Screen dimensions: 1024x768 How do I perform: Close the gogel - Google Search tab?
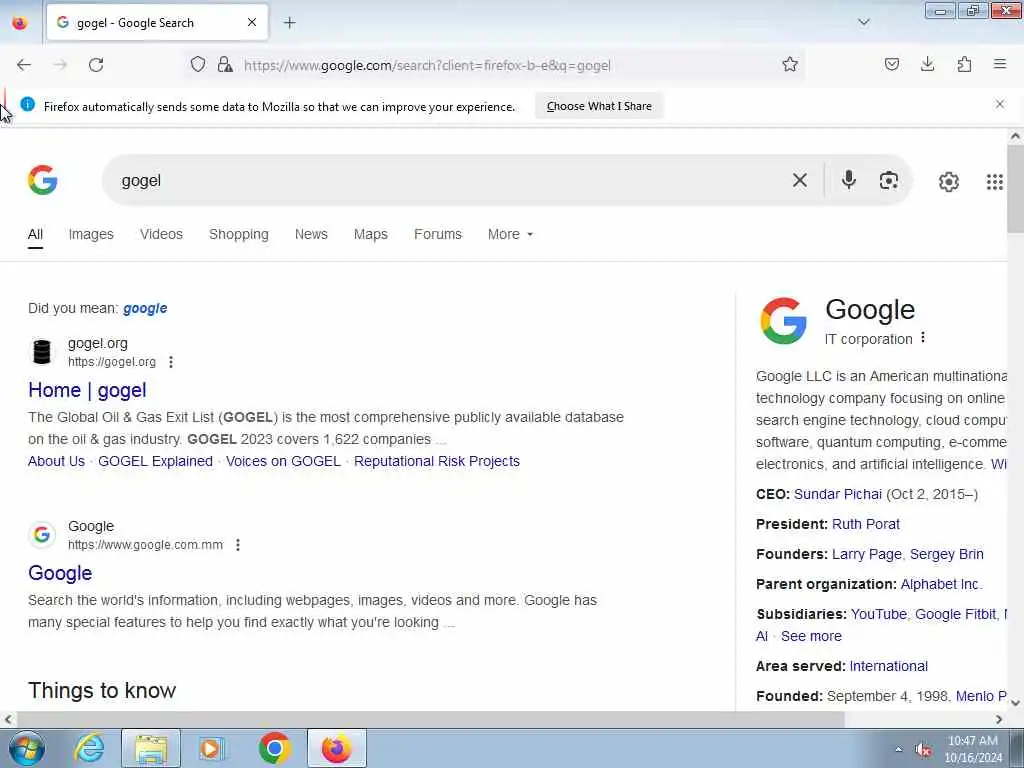pyautogui.click(x=251, y=22)
